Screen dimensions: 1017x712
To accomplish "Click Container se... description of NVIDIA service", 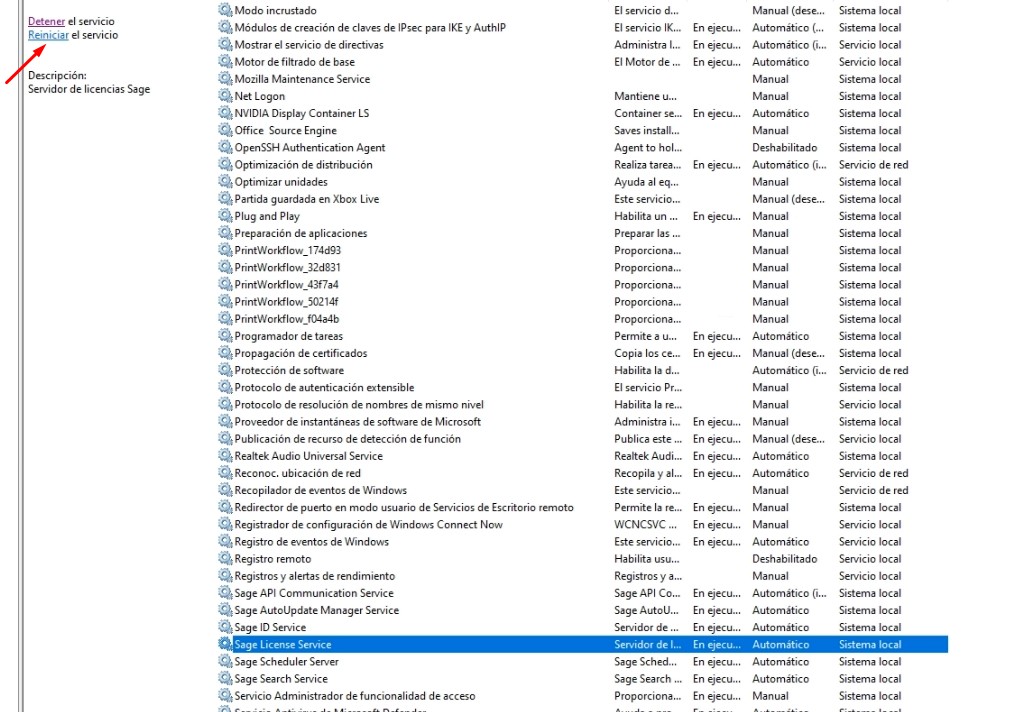I will (x=647, y=113).
